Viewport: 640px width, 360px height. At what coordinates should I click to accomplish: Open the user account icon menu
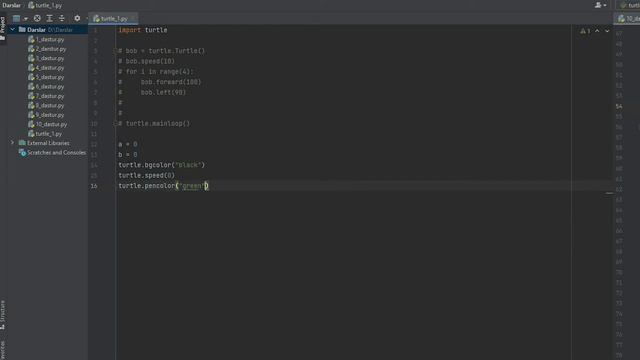pos(600,5)
